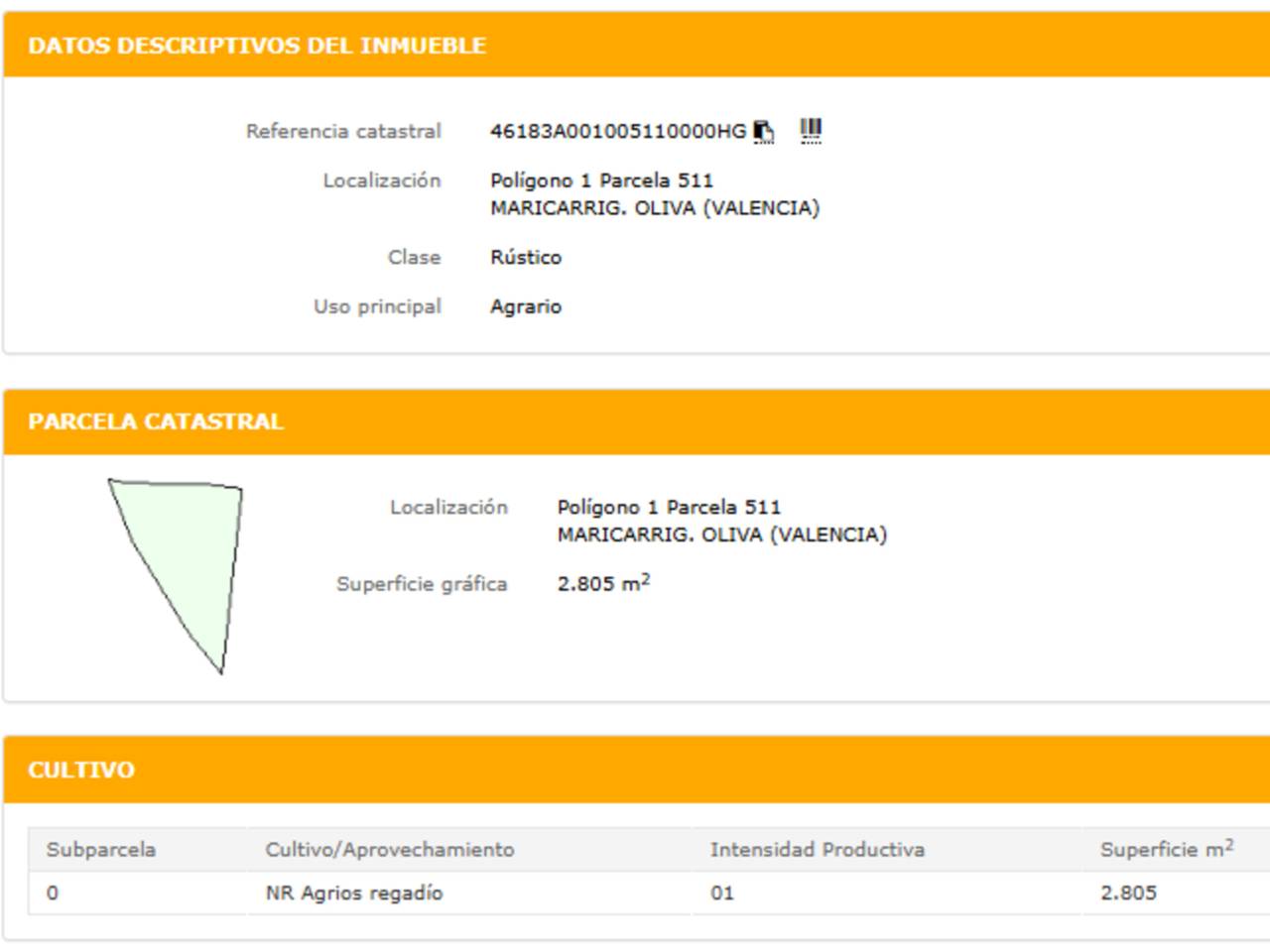
Task: Click the Intensidad Productiva column header
Action: (x=817, y=850)
